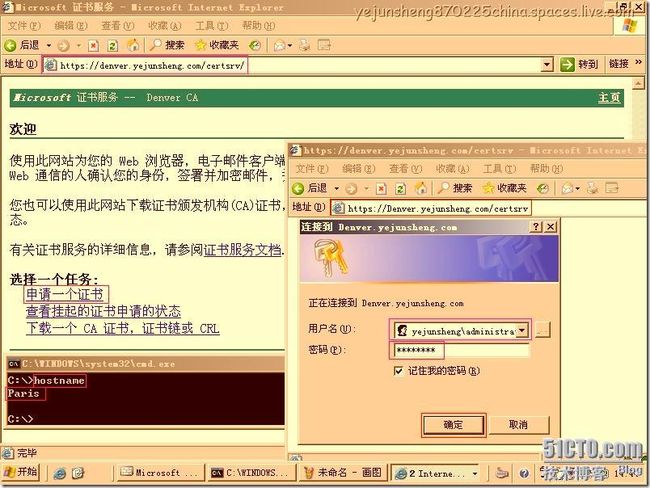Click Back icon in front IE window
This screenshot has width=650, height=488.
point(298,188)
